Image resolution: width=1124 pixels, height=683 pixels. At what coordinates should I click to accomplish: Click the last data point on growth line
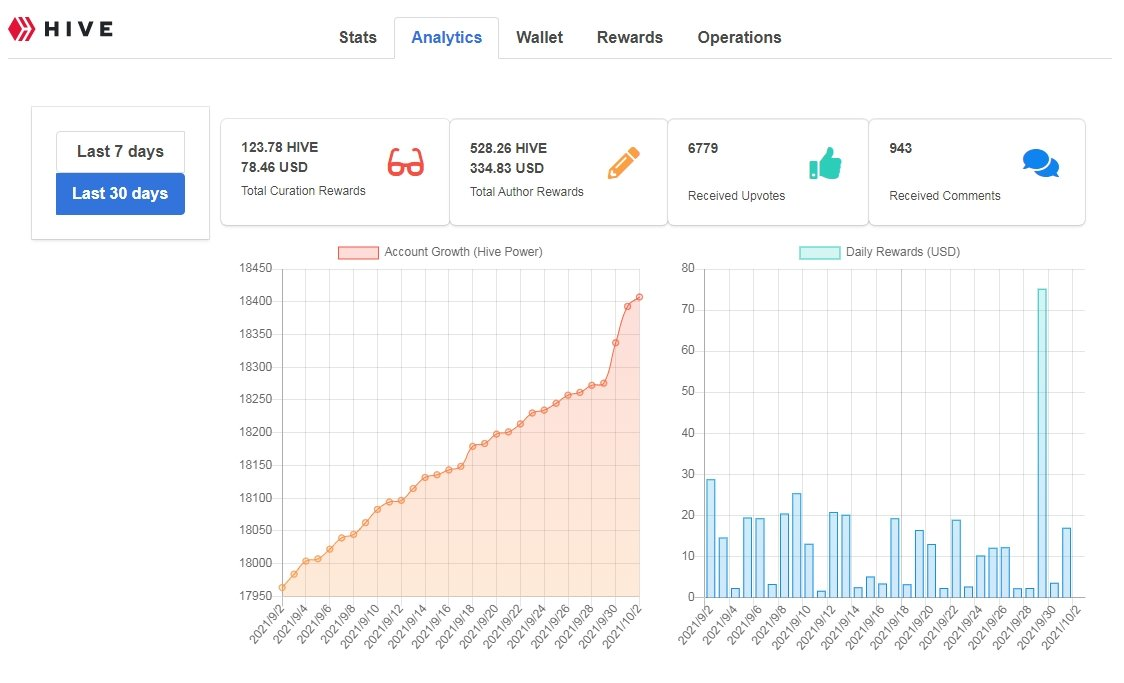(x=639, y=297)
